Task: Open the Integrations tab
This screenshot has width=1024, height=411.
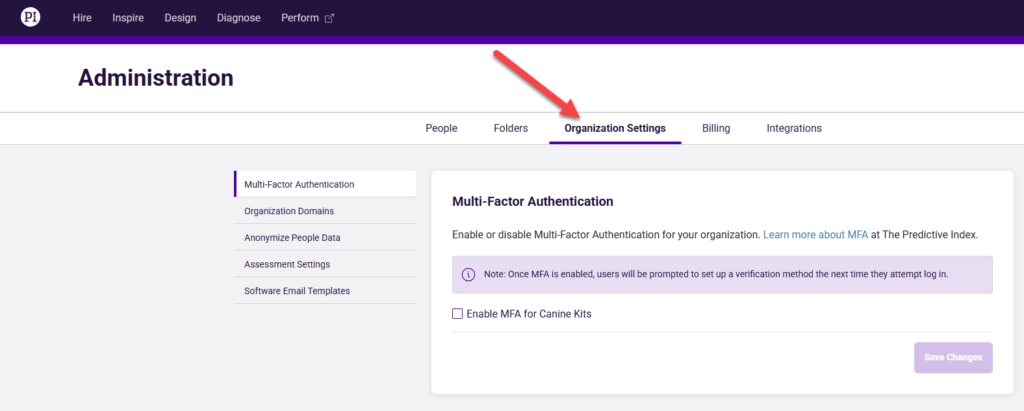Action: pos(794,128)
